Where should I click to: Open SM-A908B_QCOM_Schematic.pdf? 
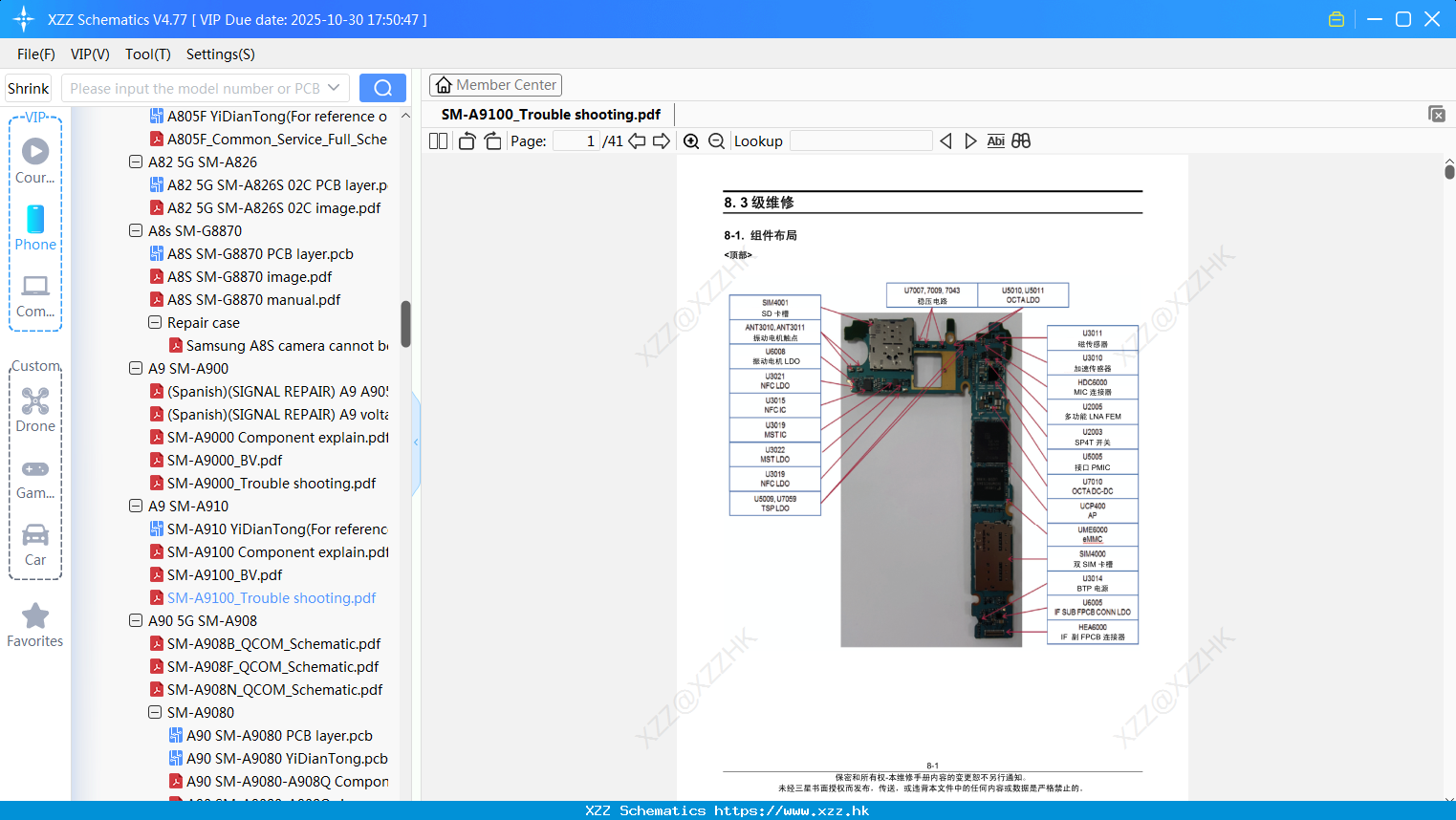tap(265, 643)
